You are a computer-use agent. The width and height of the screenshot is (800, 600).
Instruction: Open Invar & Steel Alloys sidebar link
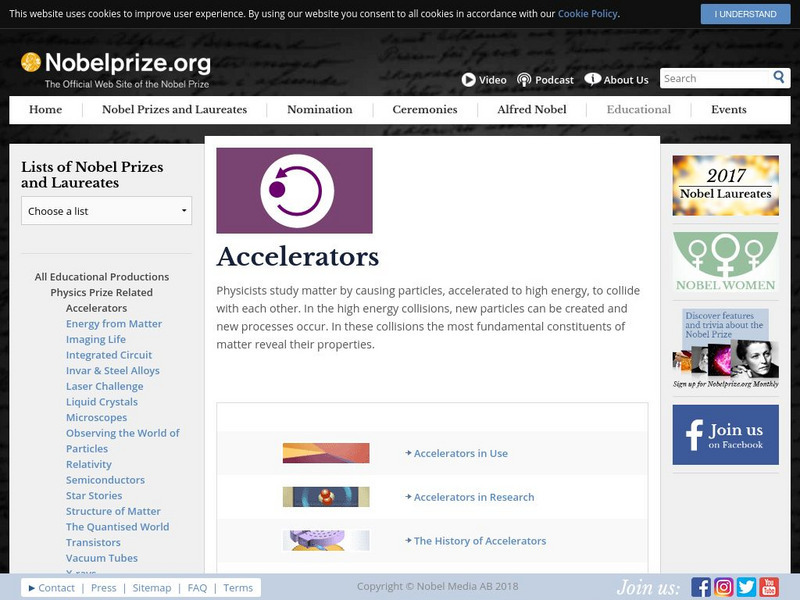113,370
